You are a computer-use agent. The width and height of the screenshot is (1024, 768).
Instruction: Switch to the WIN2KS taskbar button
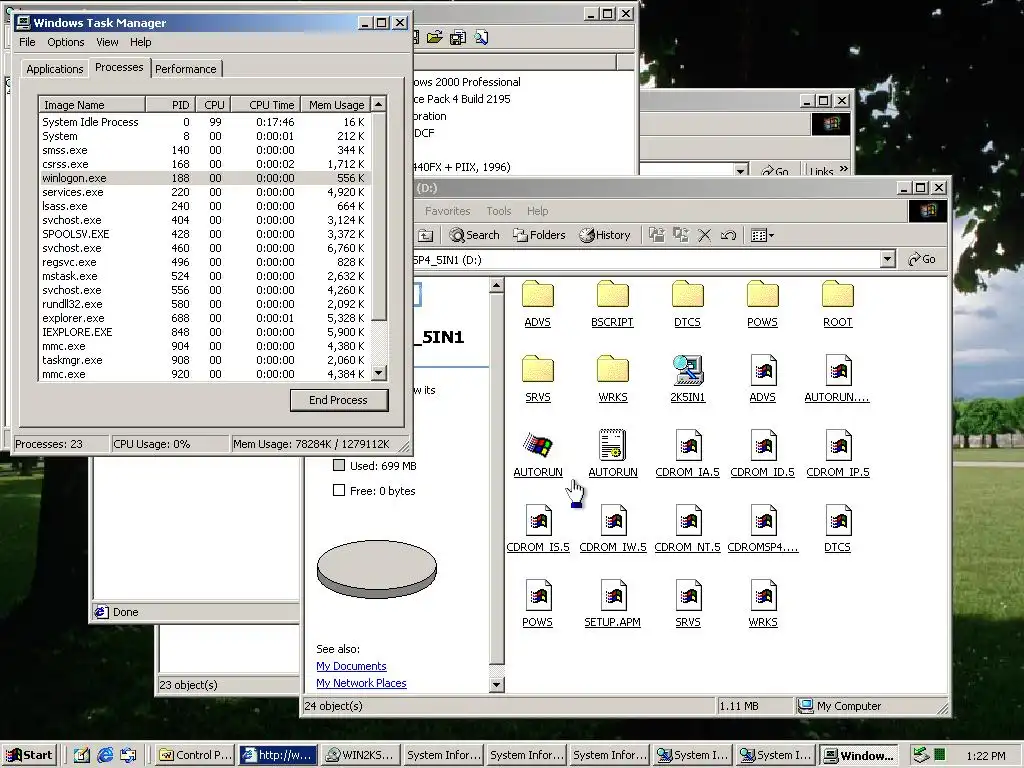pos(360,755)
